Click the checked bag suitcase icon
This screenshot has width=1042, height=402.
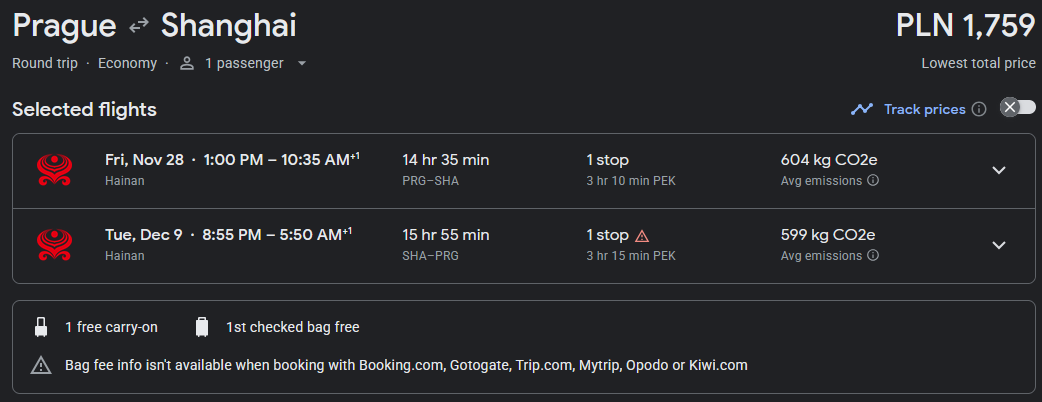point(202,327)
